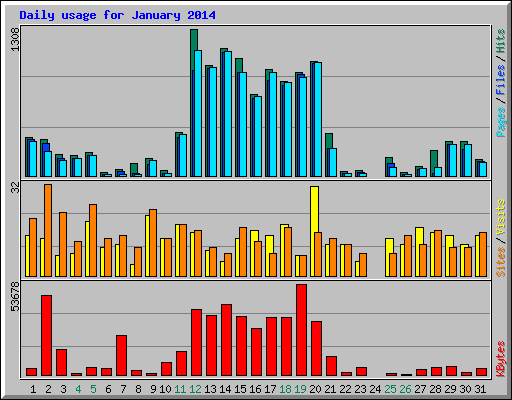
Task: Click the day 3 axis label
Action: tap(63, 389)
